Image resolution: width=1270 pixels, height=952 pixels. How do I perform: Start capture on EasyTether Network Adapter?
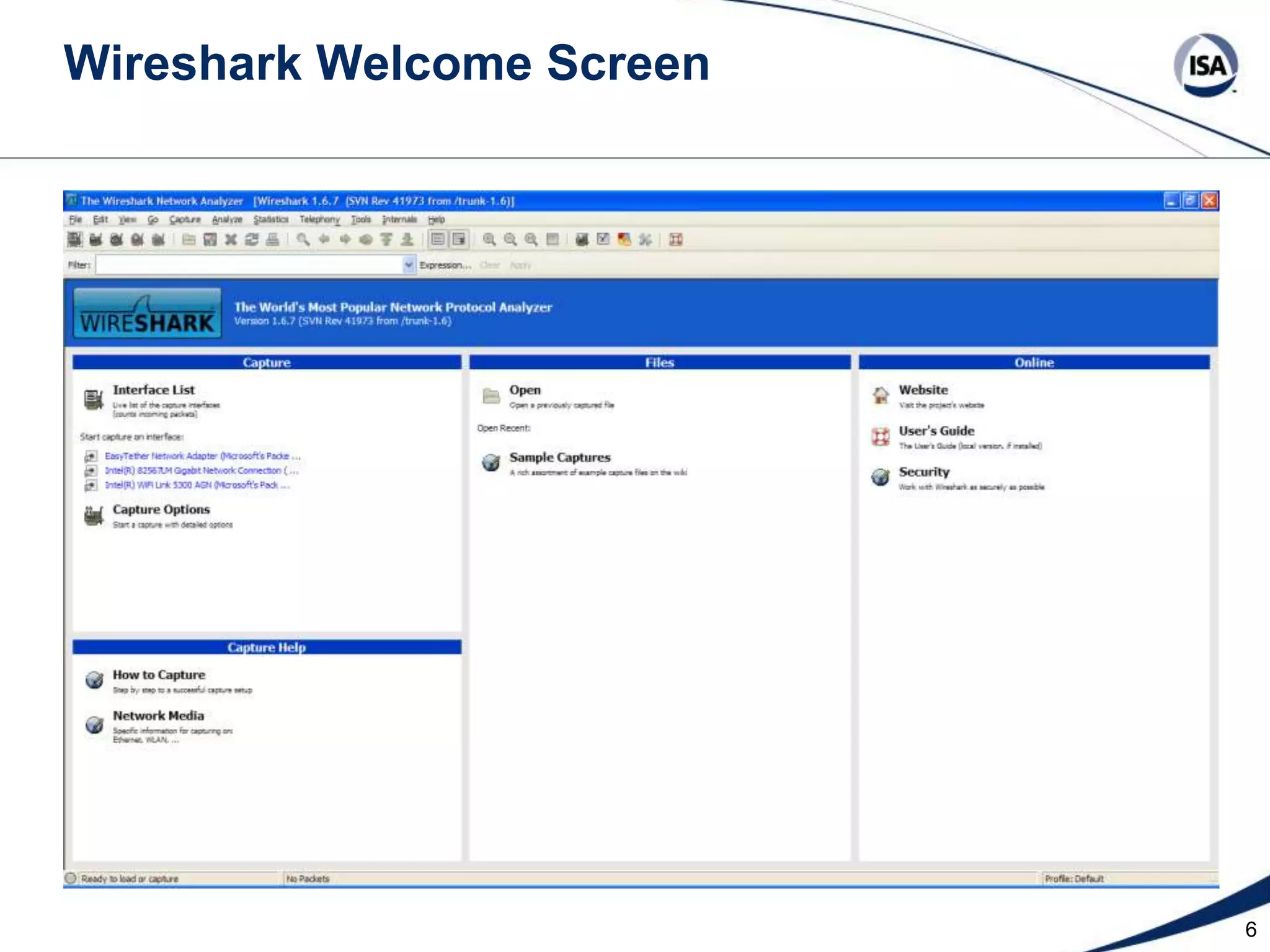(197, 456)
